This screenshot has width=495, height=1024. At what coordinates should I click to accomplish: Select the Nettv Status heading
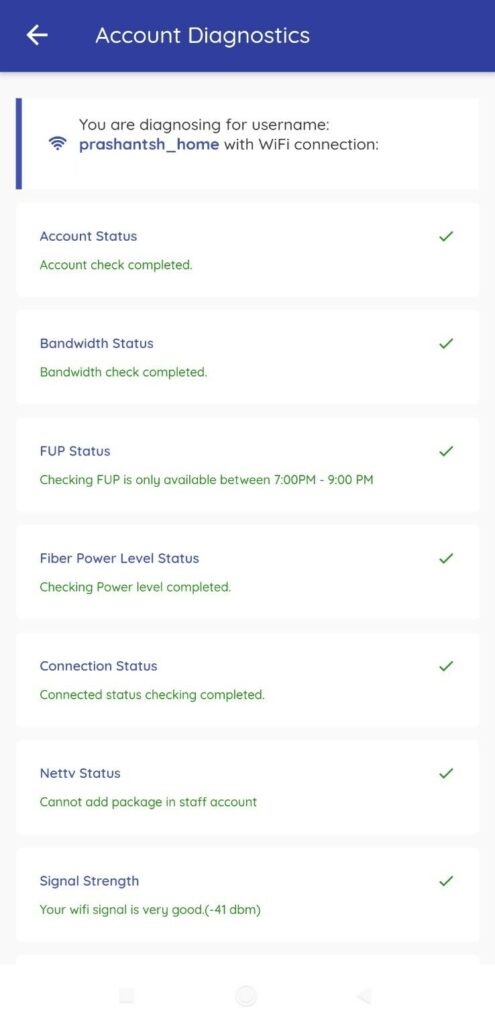click(80, 773)
